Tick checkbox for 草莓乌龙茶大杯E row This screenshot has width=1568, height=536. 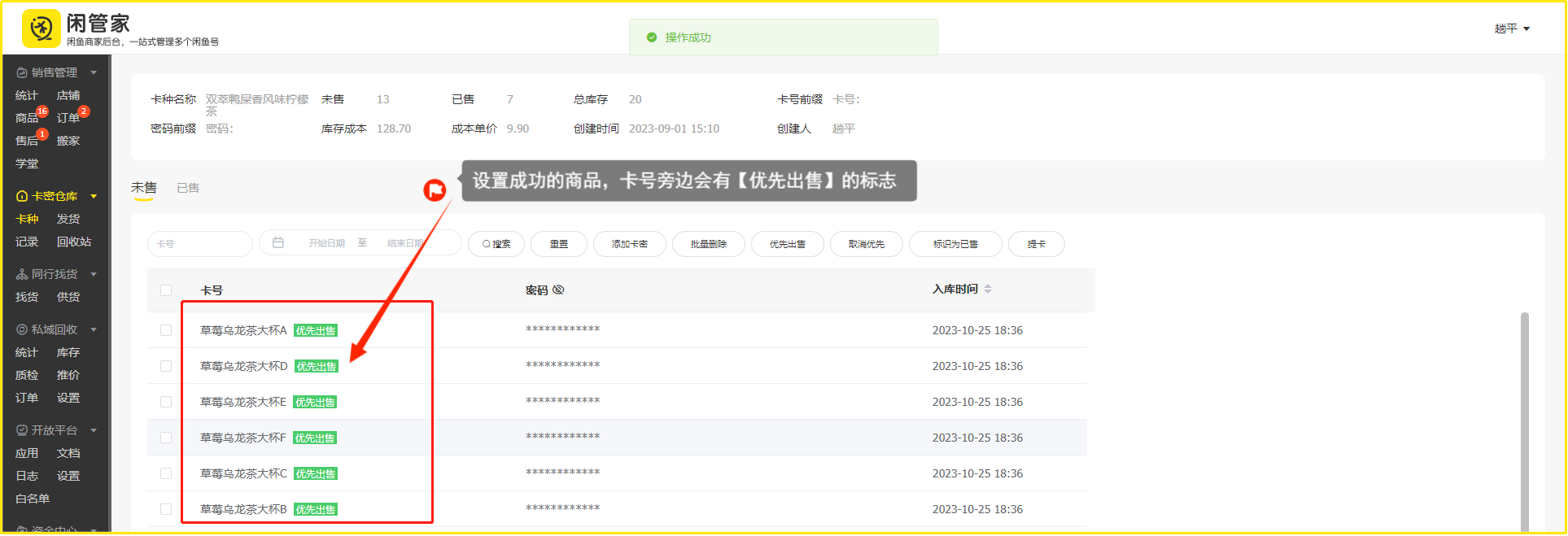166,402
